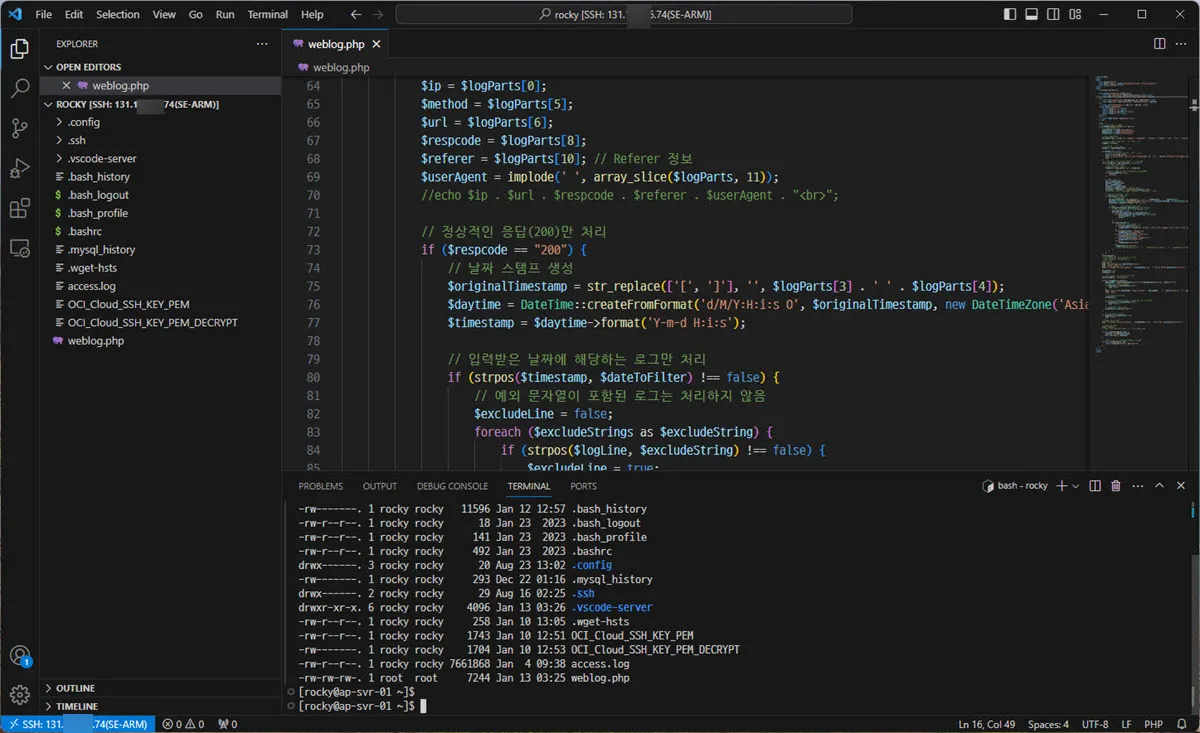Toggle the Secondary Side Bar visibility
The image size is (1200, 733).
click(x=1051, y=14)
